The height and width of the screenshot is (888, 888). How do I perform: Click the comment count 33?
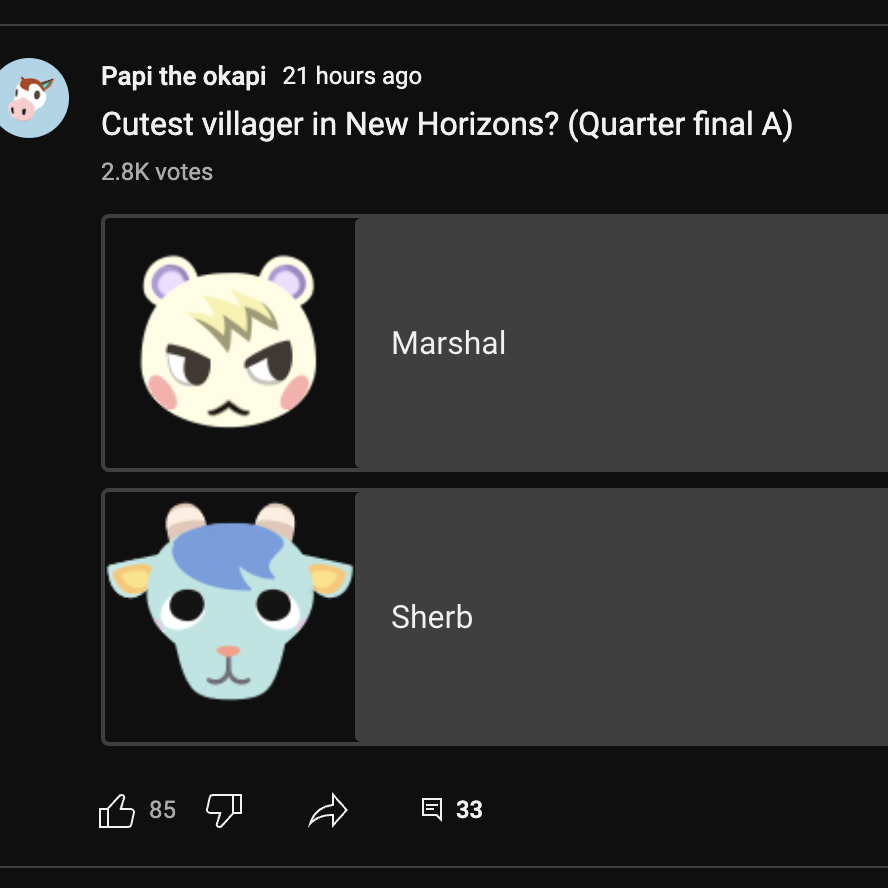coord(469,810)
